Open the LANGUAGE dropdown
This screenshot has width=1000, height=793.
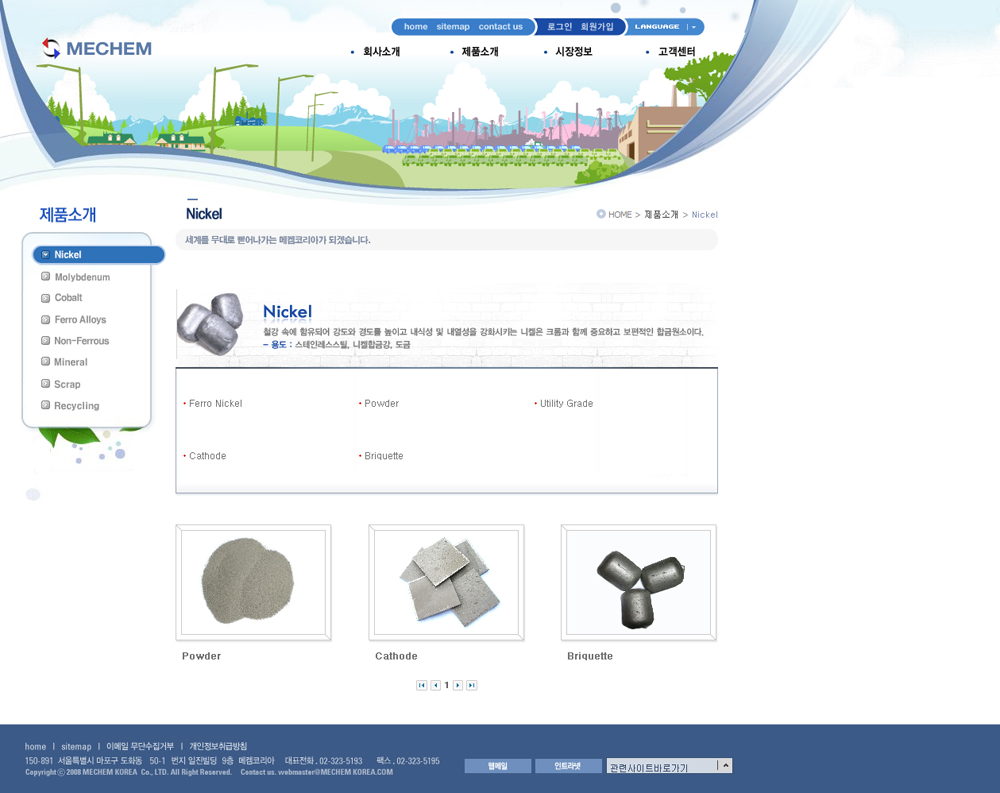point(666,27)
